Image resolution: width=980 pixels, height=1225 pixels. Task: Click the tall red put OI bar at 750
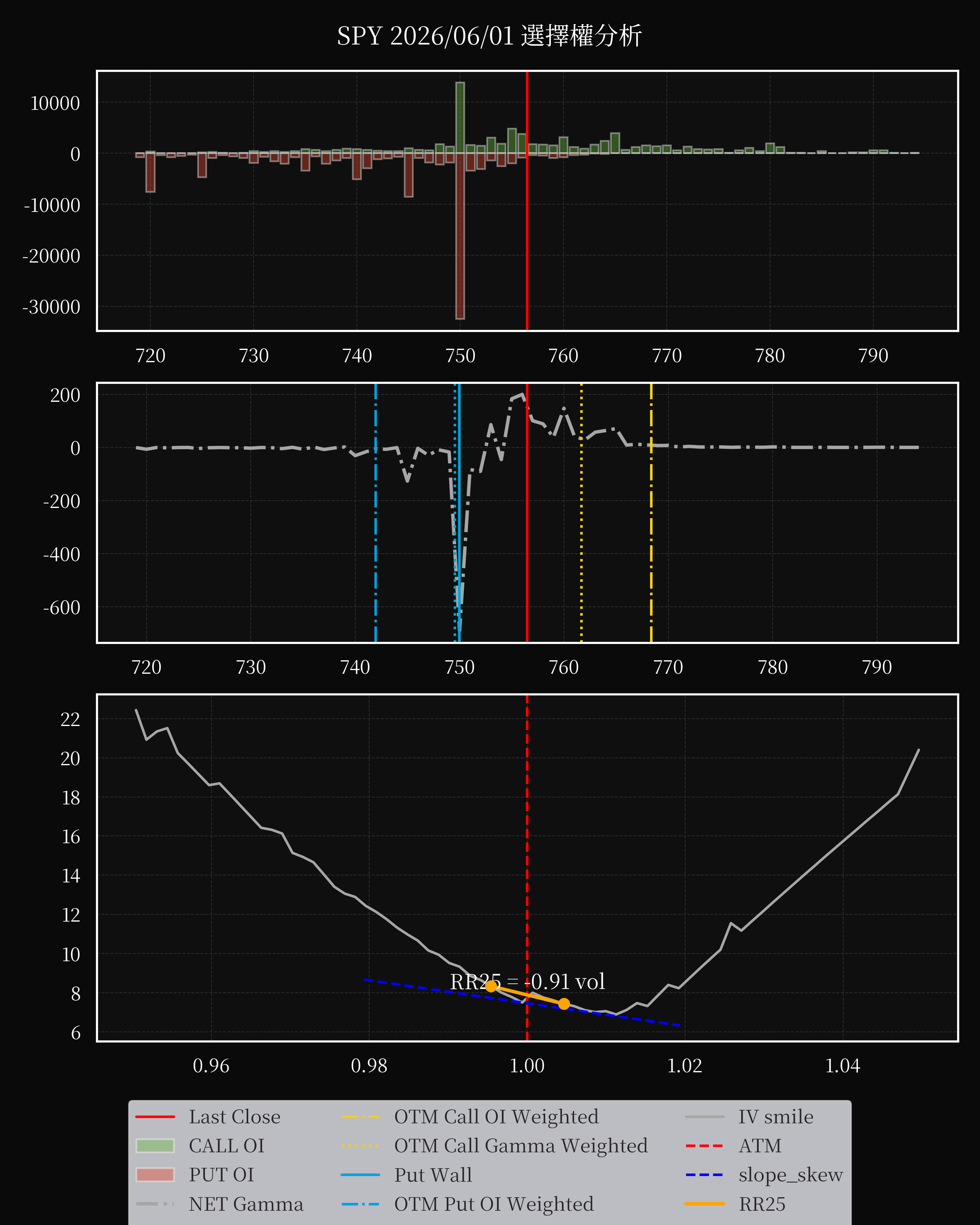460,236
